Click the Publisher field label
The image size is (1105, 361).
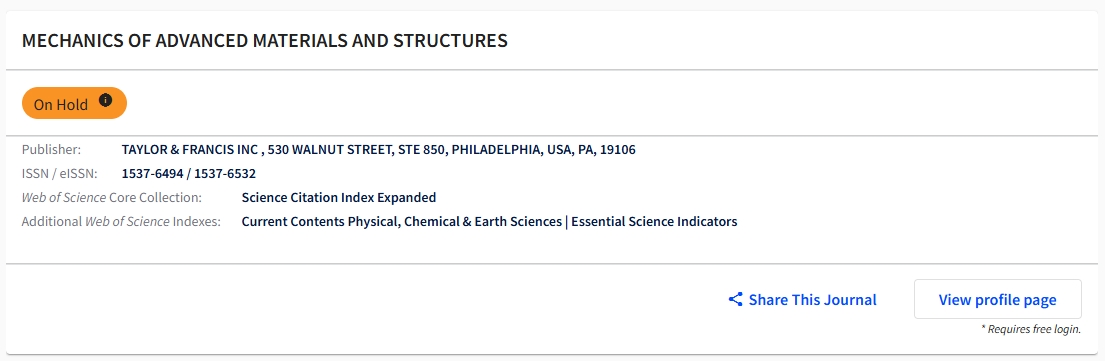point(51,149)
